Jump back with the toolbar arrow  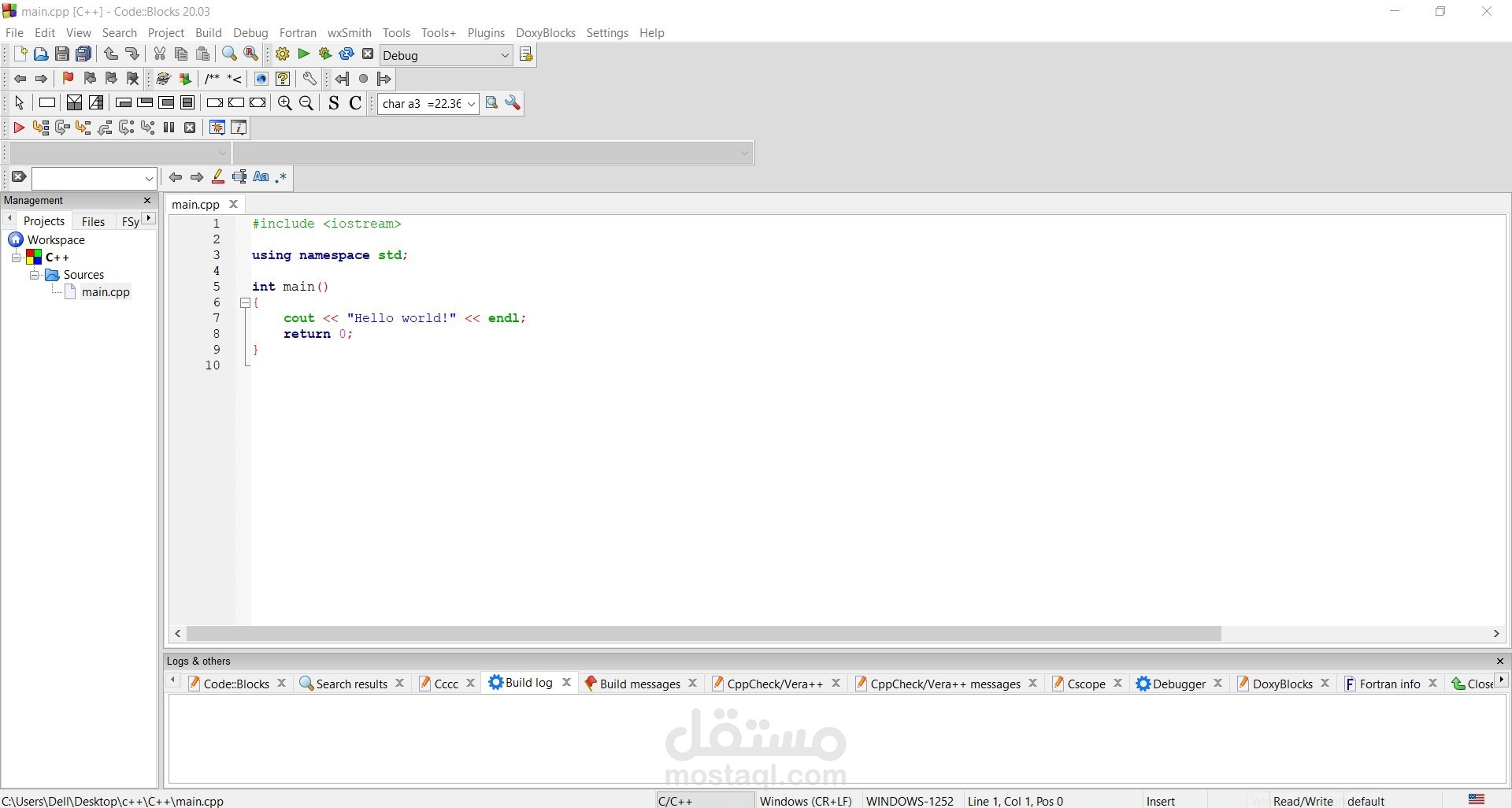20,79
